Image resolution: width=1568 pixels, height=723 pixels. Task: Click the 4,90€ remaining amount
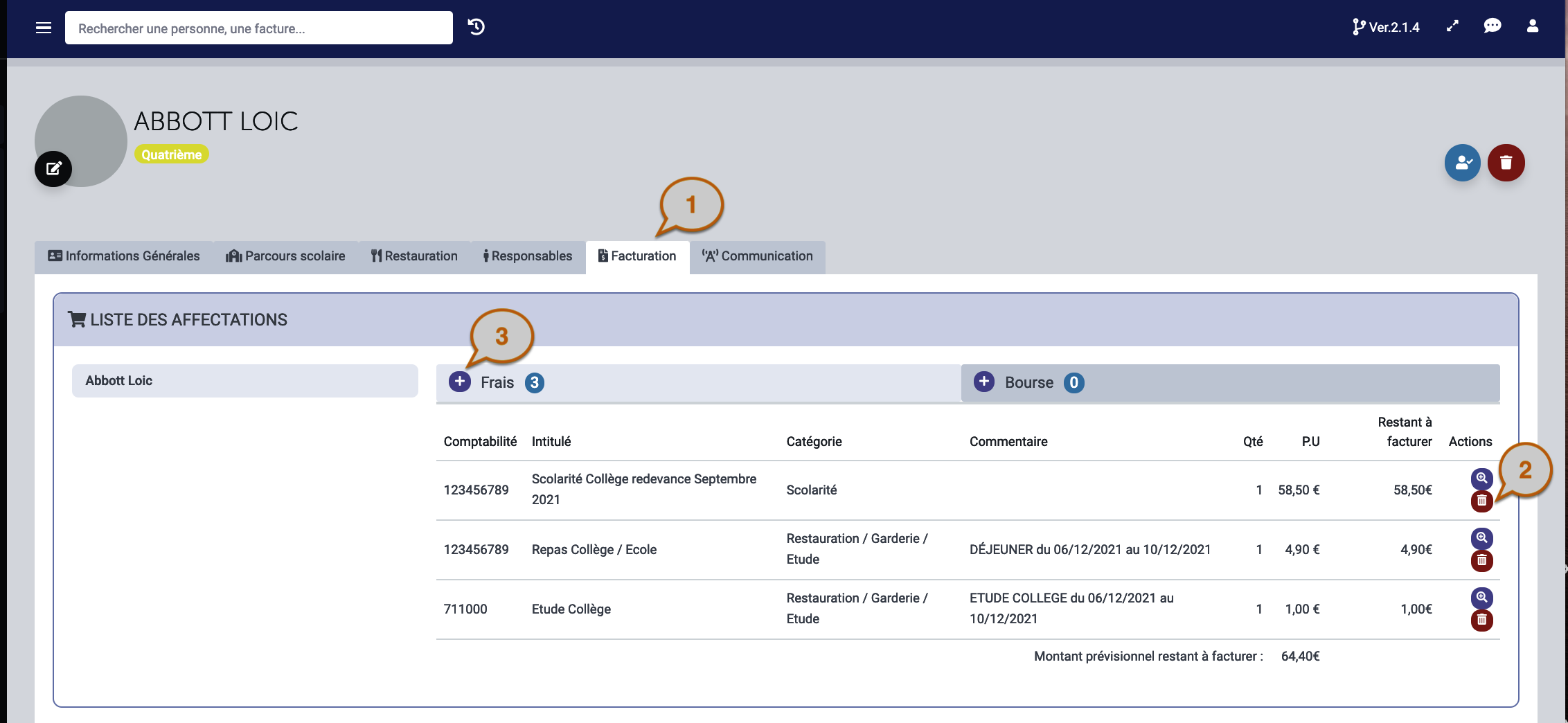coord(1416,550)
